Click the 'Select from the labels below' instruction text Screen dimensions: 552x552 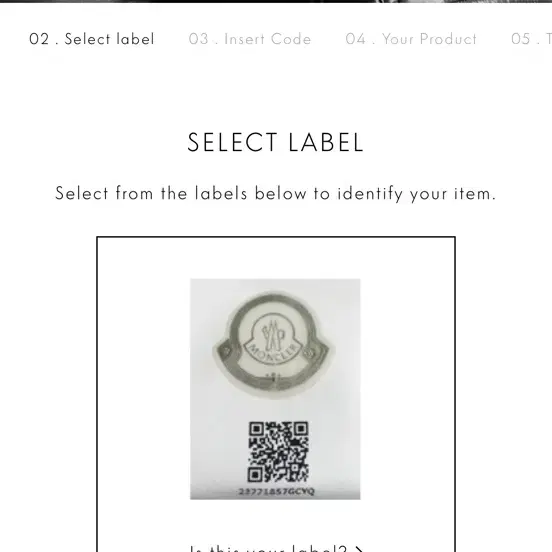(276, 194)
